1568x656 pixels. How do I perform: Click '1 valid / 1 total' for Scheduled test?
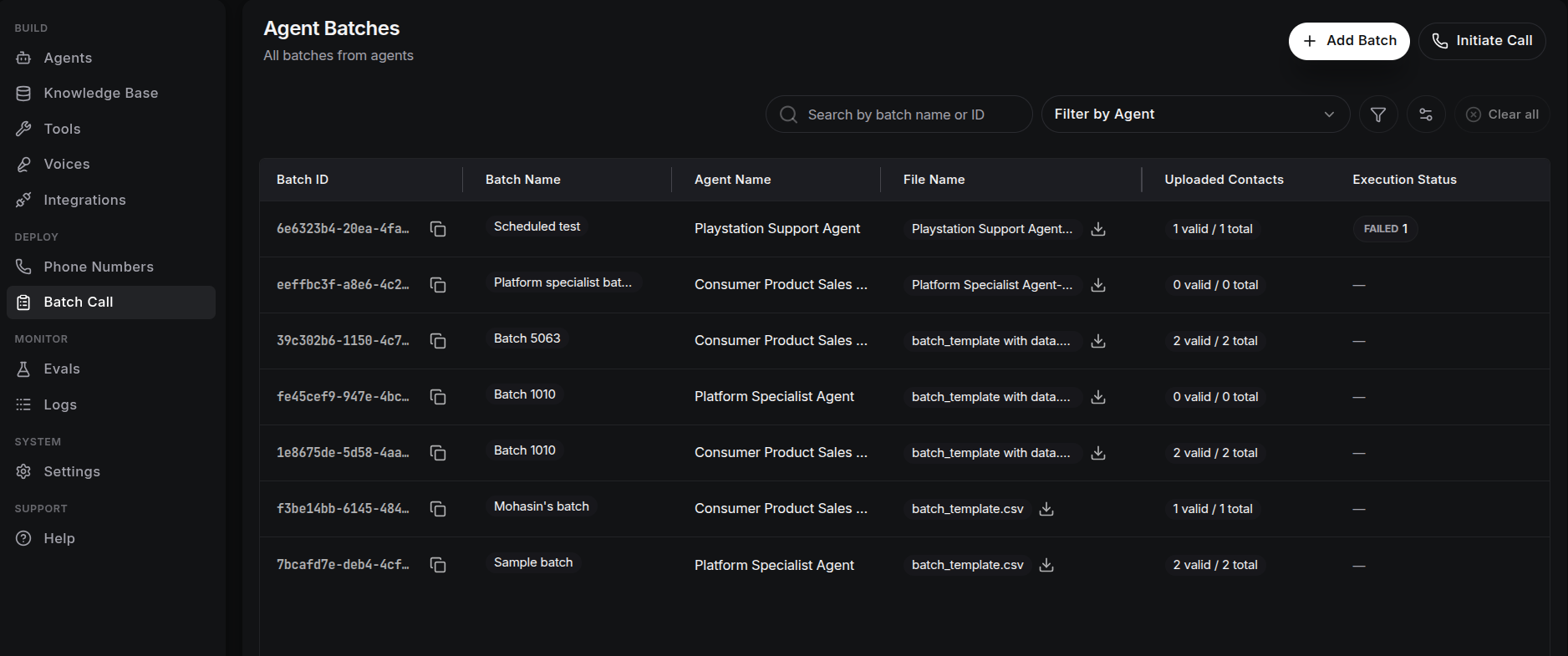pyautogui.click(x=1212, y=229)
